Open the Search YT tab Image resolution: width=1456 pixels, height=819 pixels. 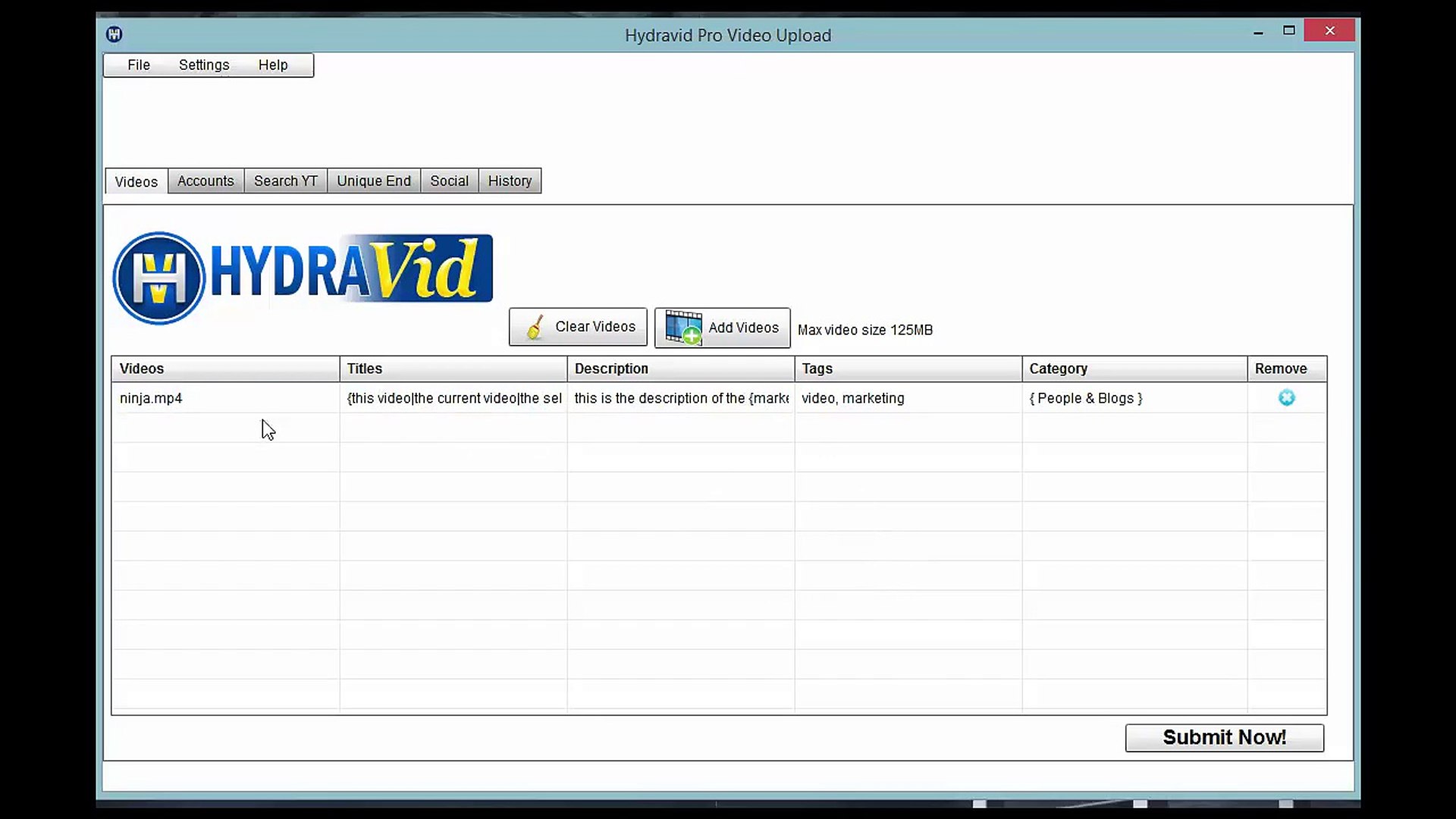click(285, 180)
